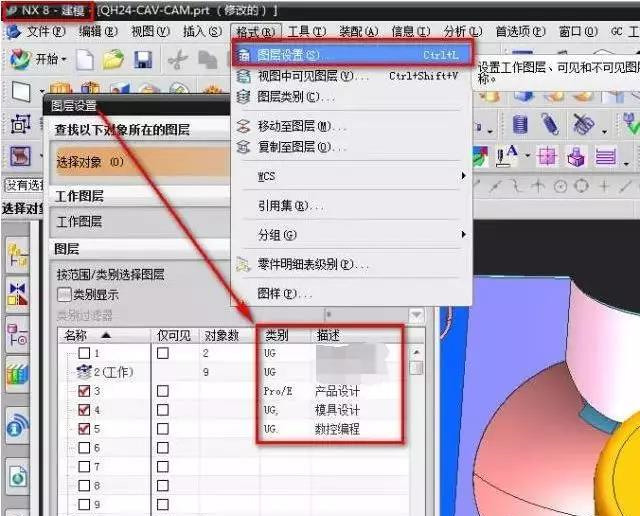This screenshot has width=640, height=516.
Task: Open the Assembly Navigator sidebar icon
Action: pyautogui.click(x=17, y=257)
